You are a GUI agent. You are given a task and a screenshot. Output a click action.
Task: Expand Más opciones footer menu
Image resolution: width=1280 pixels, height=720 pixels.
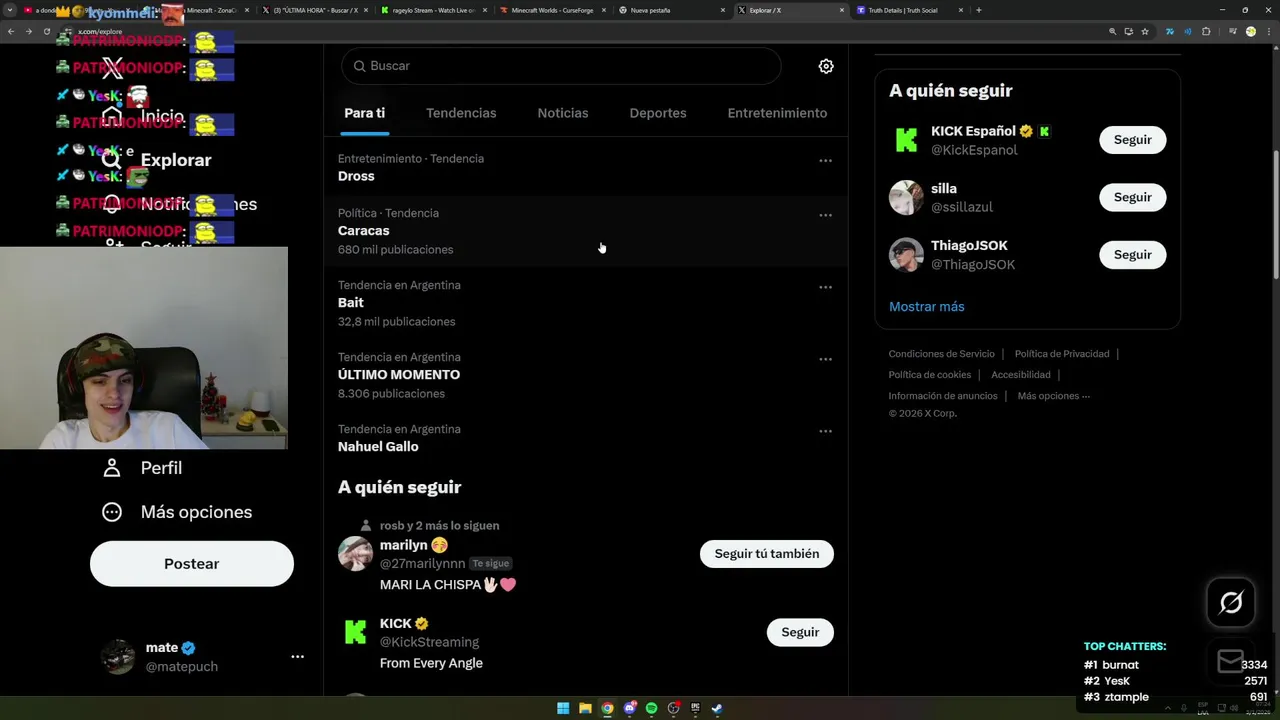coord(1054,396)
